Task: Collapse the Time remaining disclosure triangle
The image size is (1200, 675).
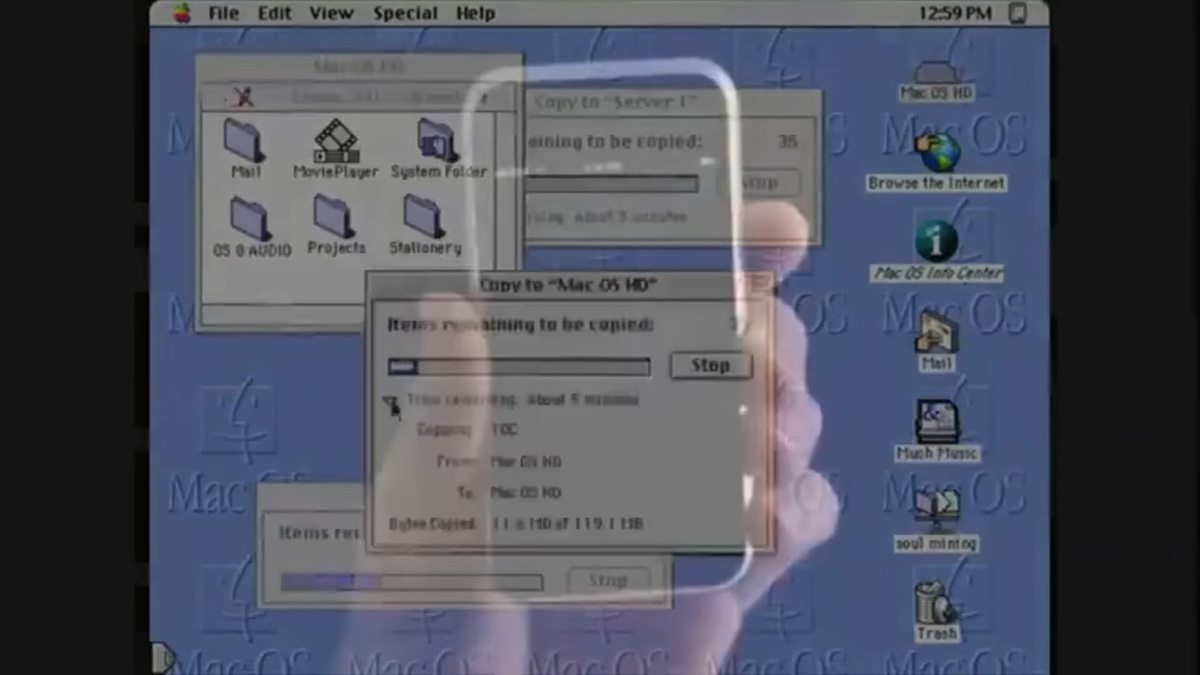Action: point(392,403)
